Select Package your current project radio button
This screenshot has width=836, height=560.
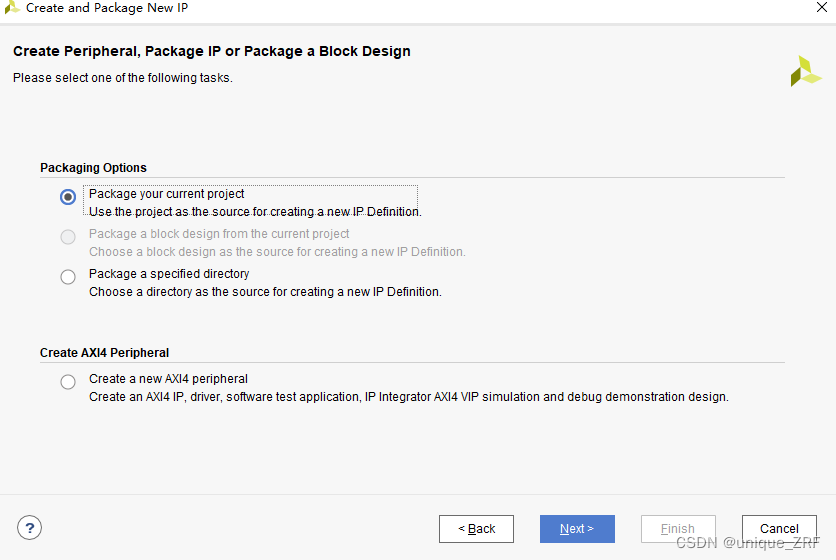[68, 197]
